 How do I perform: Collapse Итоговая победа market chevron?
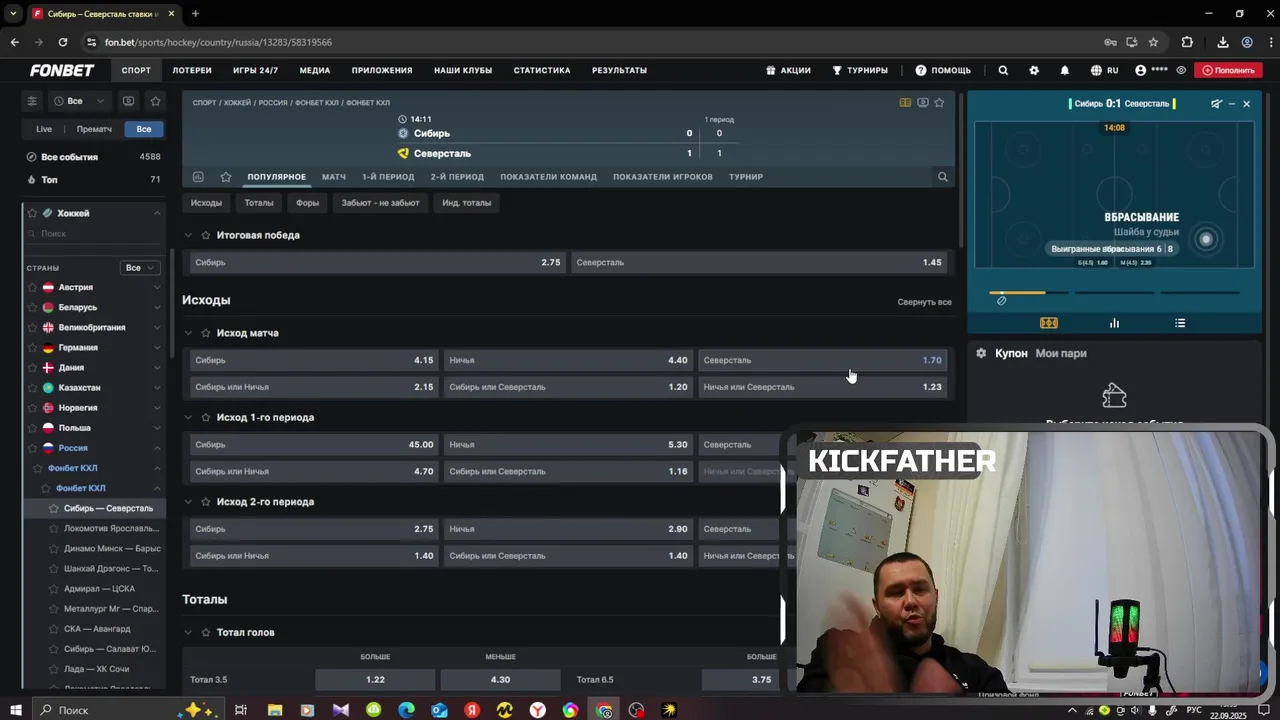point(188,235)
